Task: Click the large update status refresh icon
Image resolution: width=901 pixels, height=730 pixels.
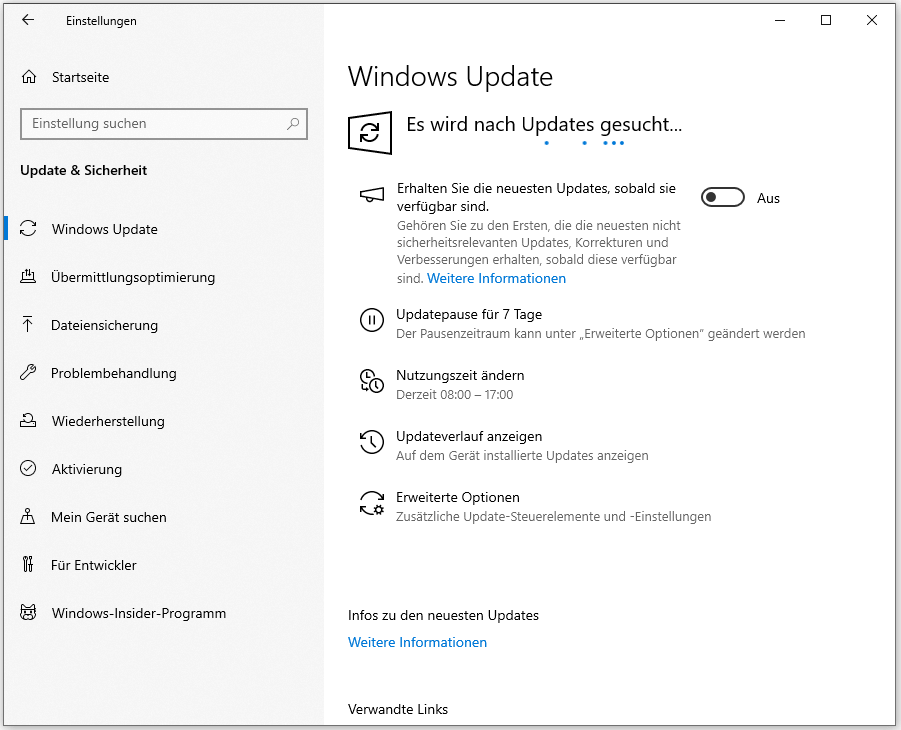Action: point(370,133)
